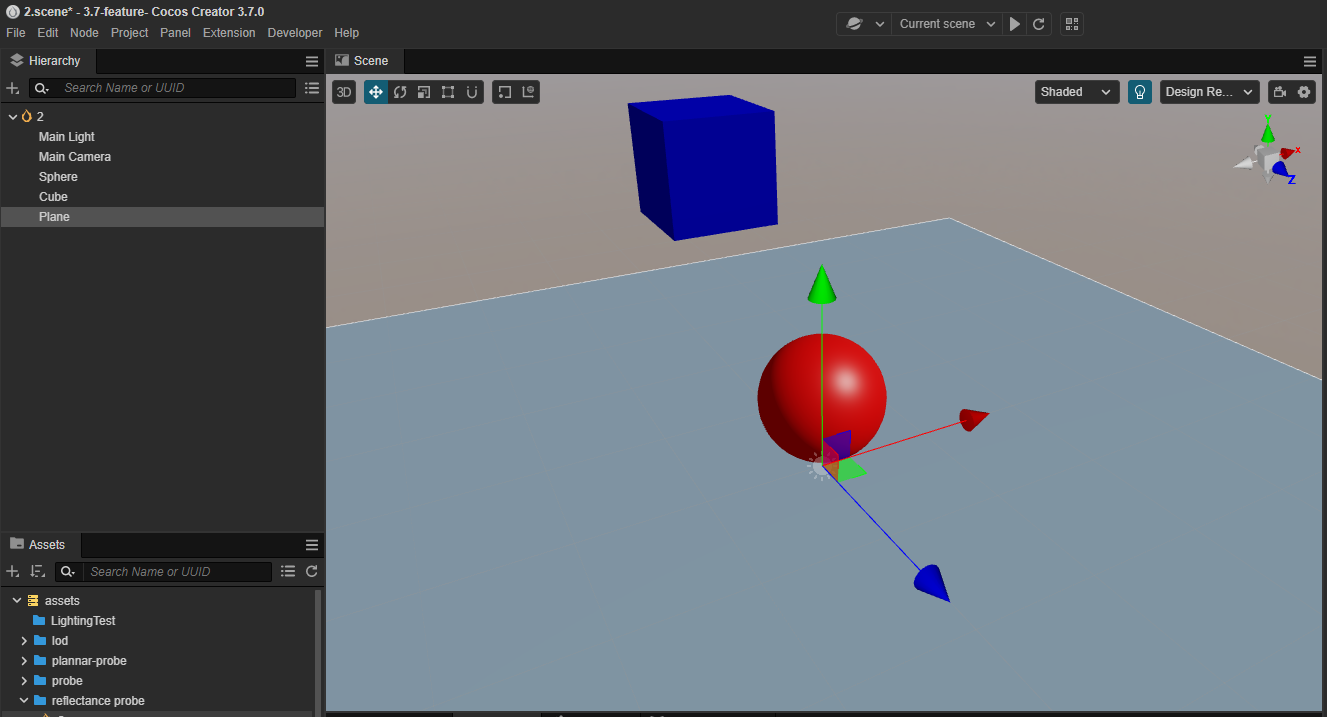Click the blue cube in the scene
This screenshot has width=1327, height=717.
tap(704, 167)
